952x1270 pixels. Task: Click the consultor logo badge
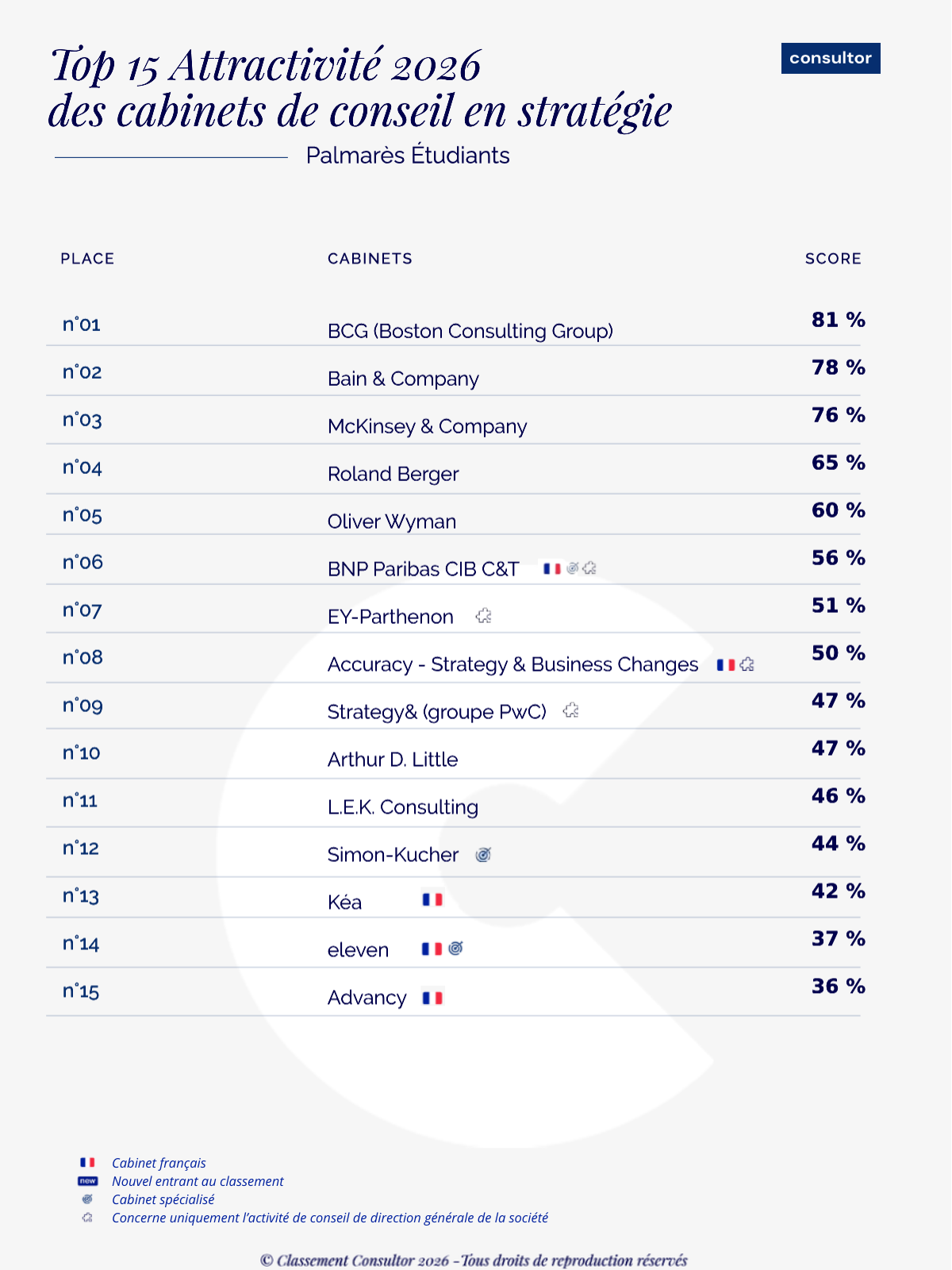tap(831, 58)
